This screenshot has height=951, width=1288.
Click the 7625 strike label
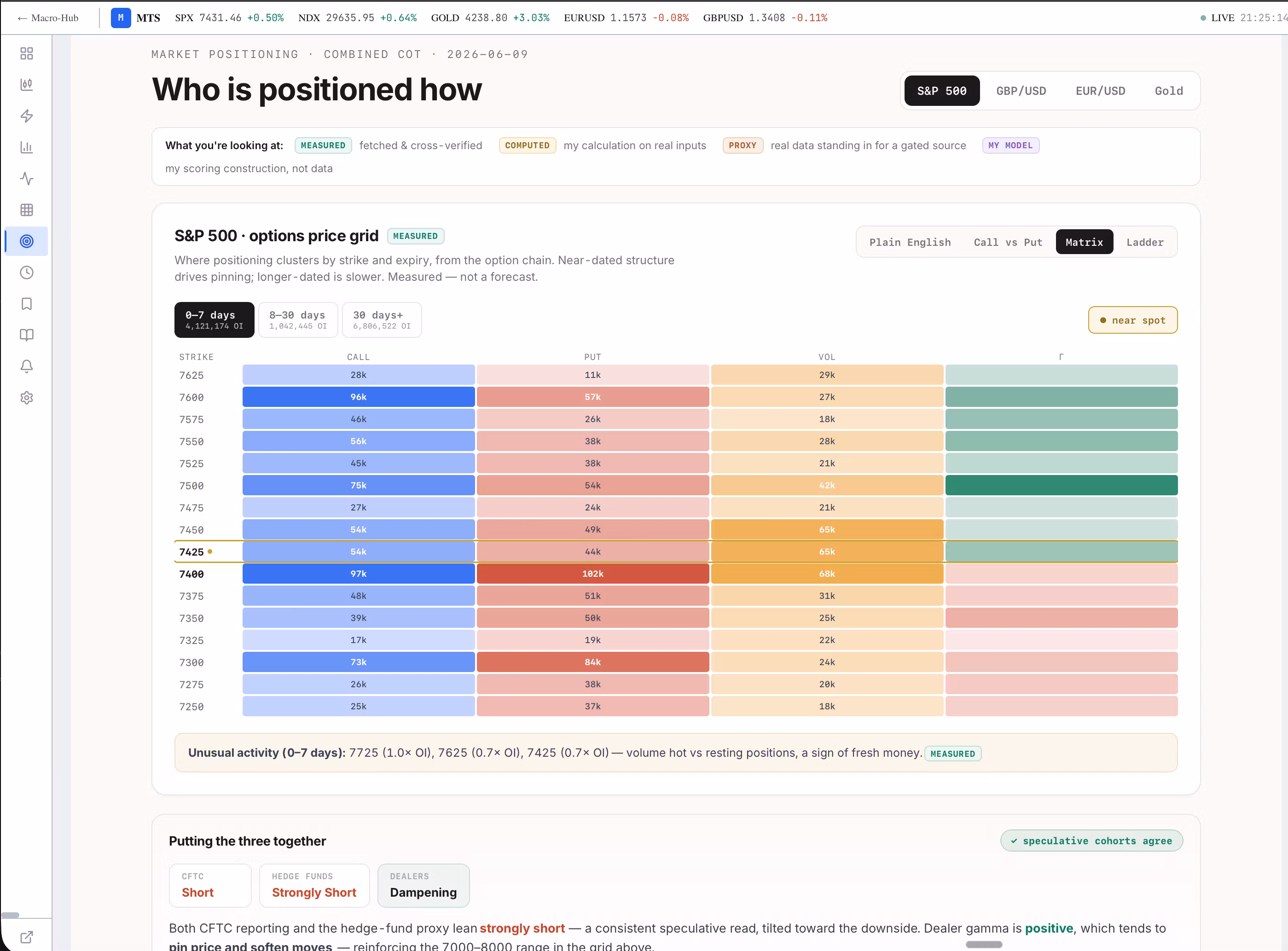point(191,375)
